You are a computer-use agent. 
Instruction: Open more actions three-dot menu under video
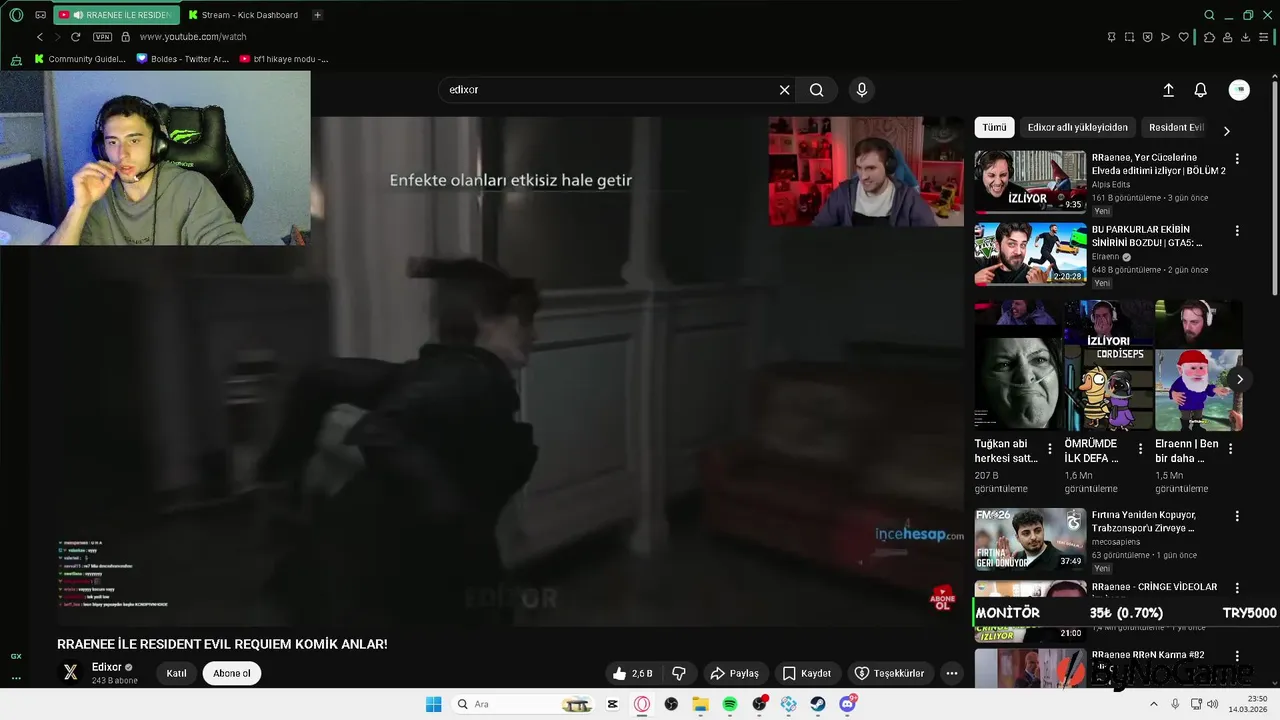point(952,673)
